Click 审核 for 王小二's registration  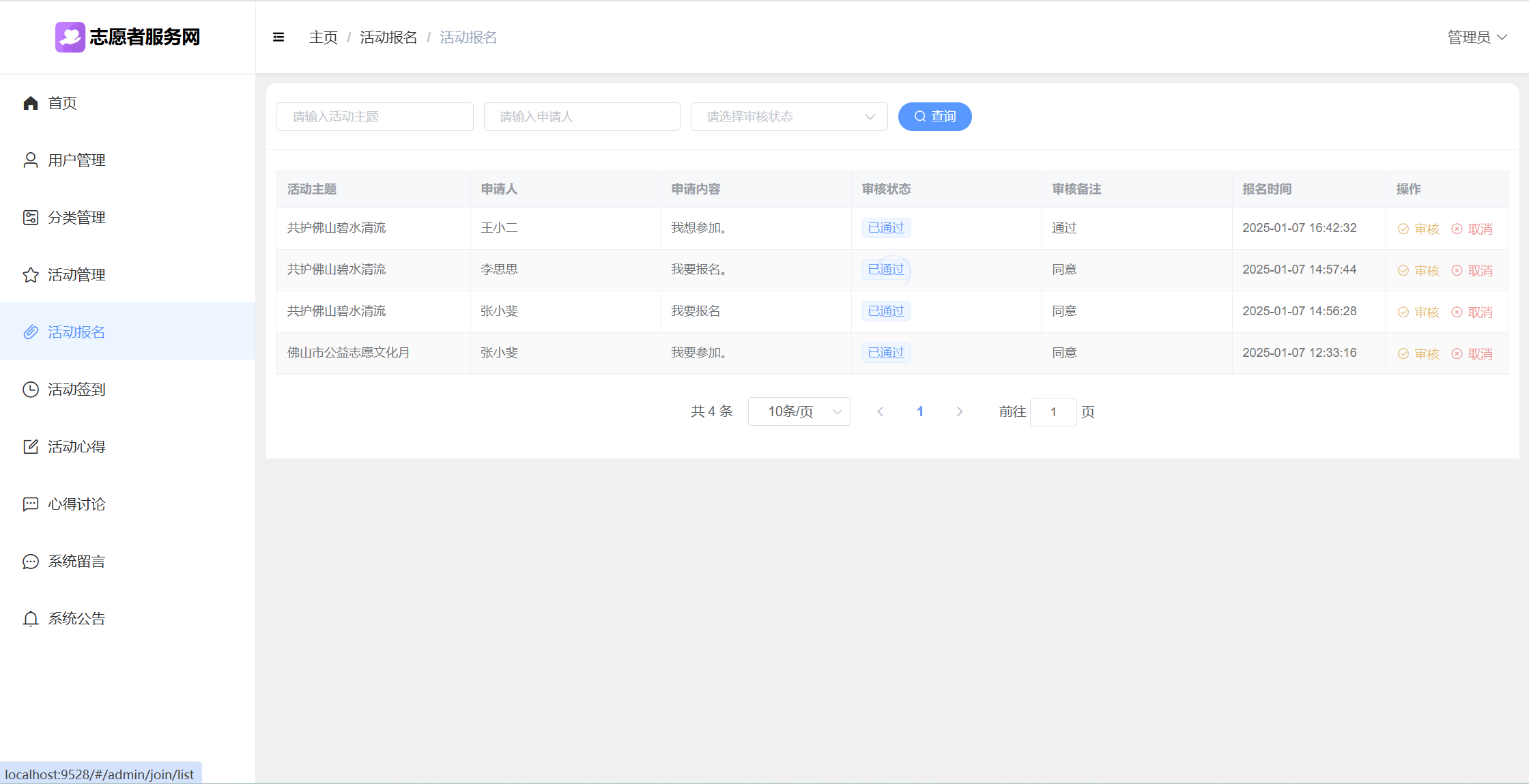(x=1418, y=229)
